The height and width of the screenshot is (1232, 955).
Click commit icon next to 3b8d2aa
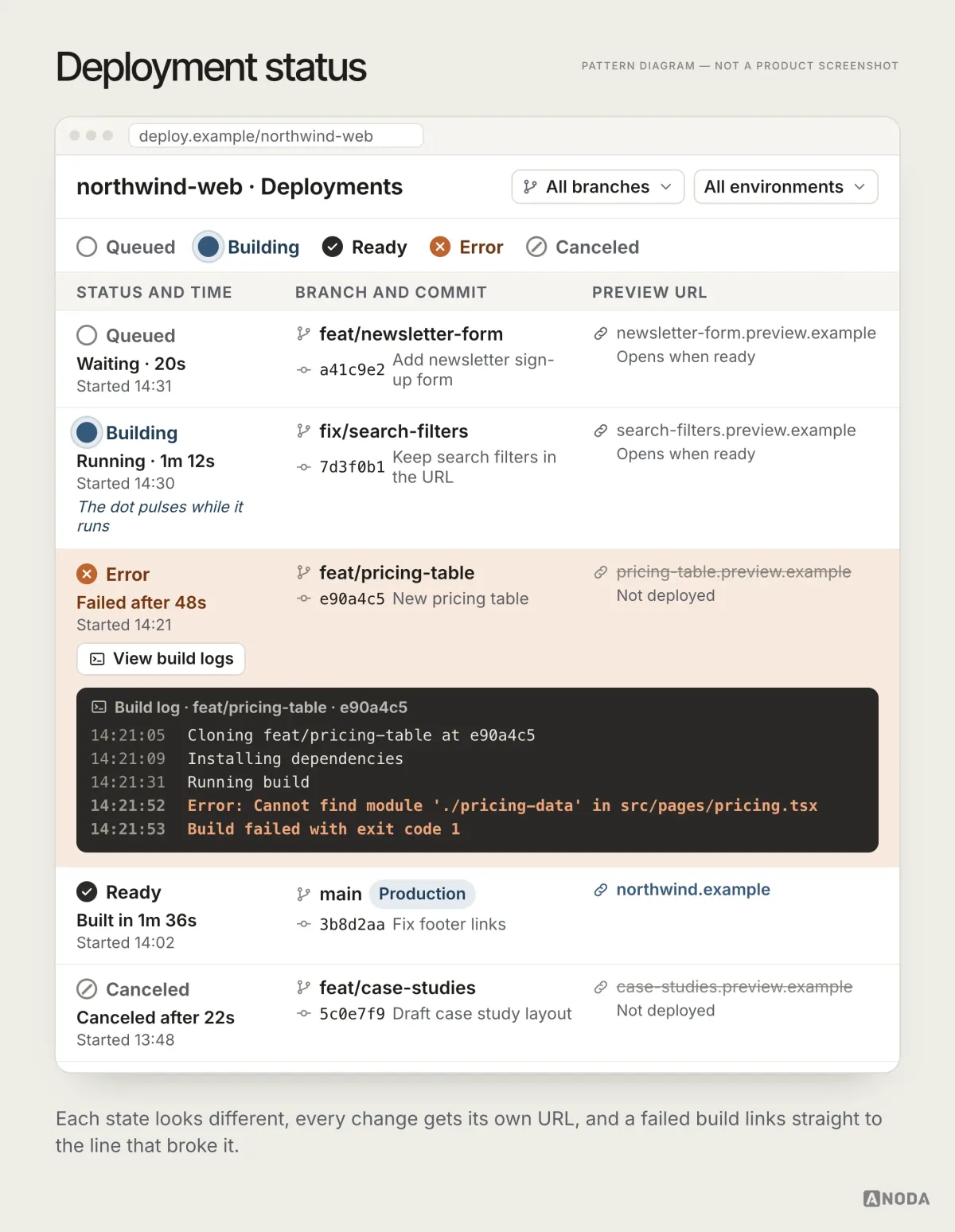coord(303,924)
